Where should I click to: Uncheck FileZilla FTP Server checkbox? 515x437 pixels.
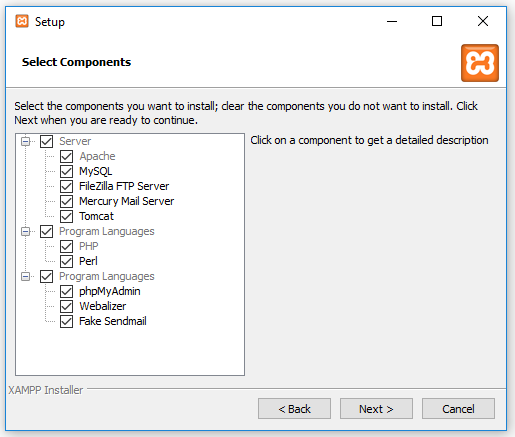(66, 186)
